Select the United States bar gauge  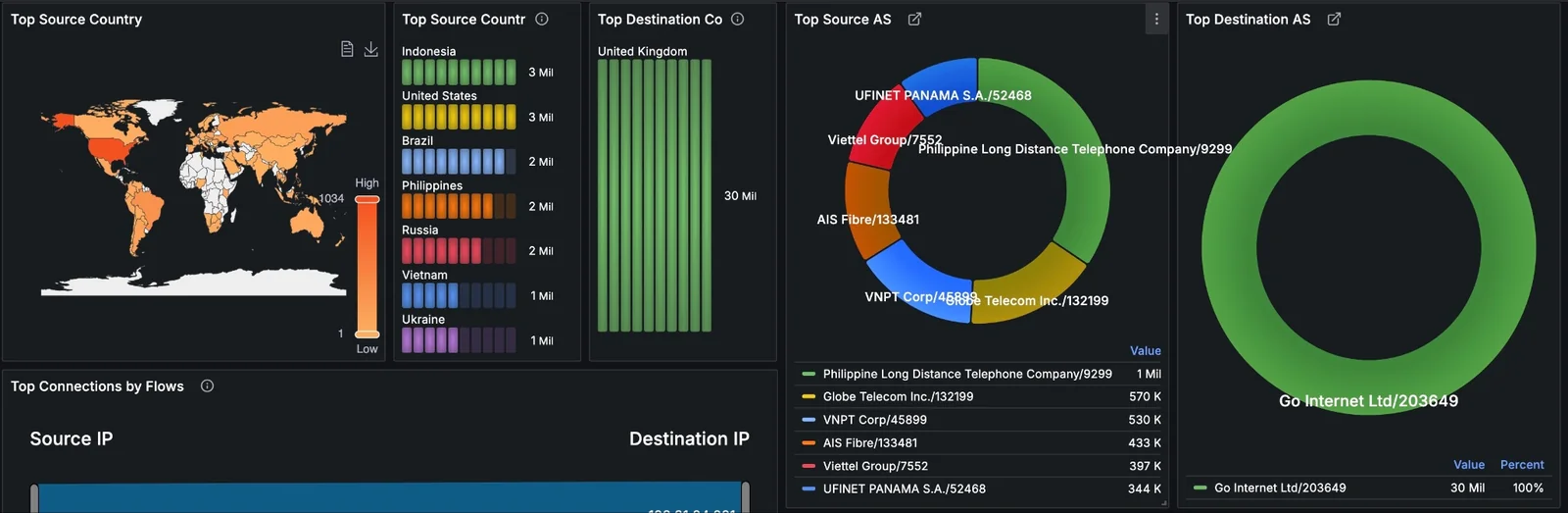(459, 117)
